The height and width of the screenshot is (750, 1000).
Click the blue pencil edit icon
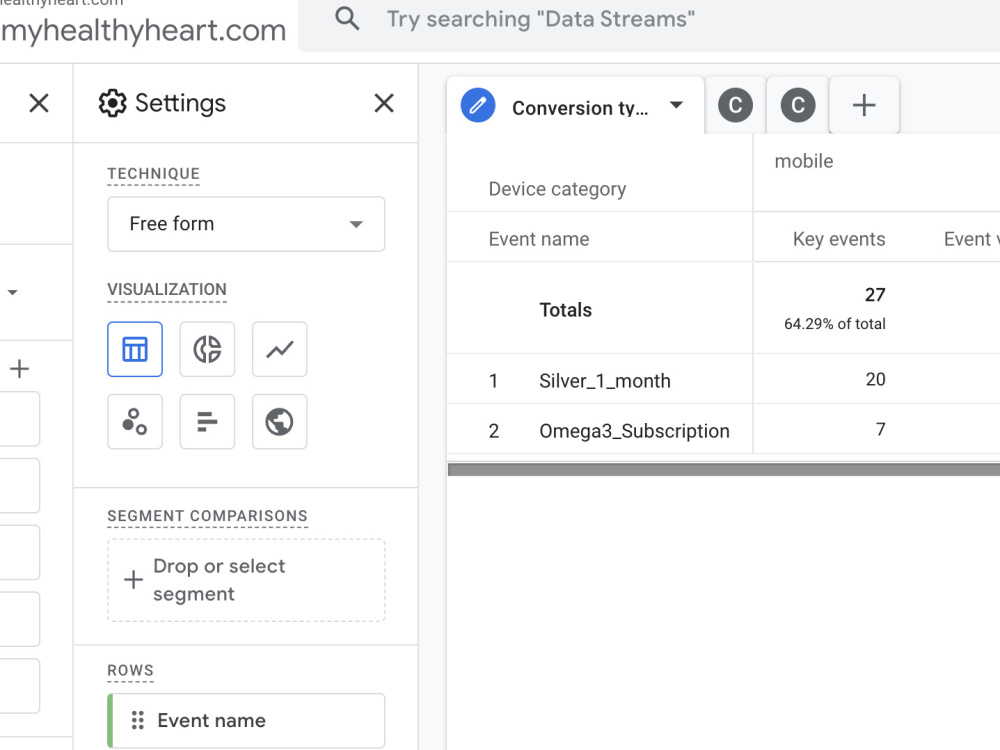[478, 105]
